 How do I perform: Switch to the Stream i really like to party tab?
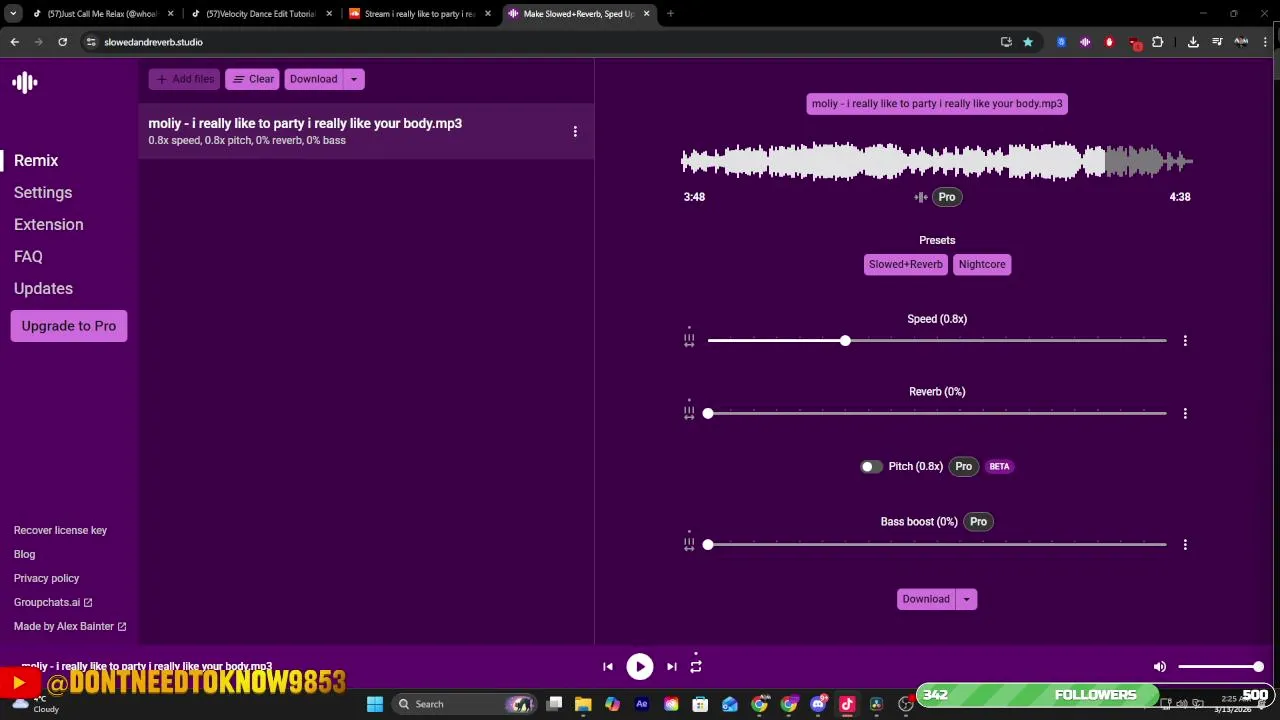point(419,14)
